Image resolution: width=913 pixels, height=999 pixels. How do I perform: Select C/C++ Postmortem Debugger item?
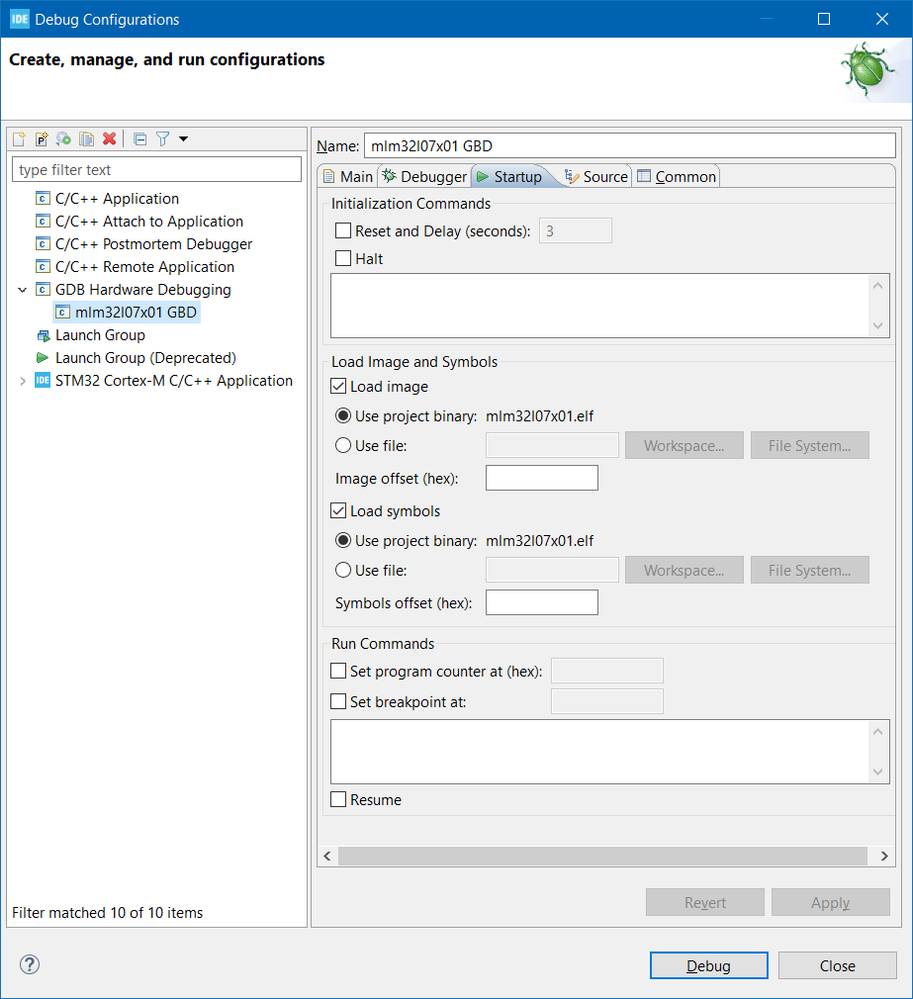point(154,244)
